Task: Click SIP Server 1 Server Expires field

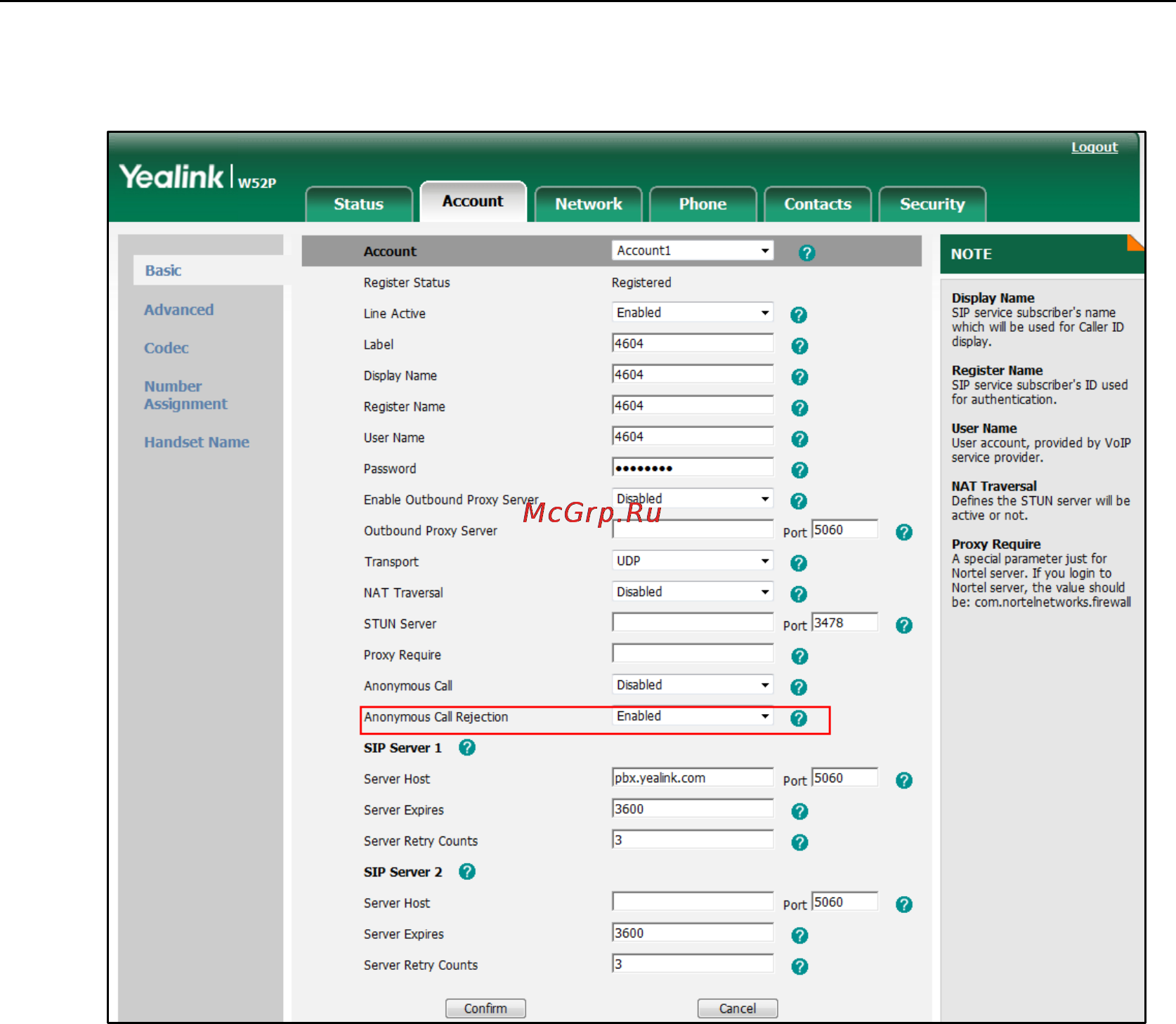Action: 693,809
